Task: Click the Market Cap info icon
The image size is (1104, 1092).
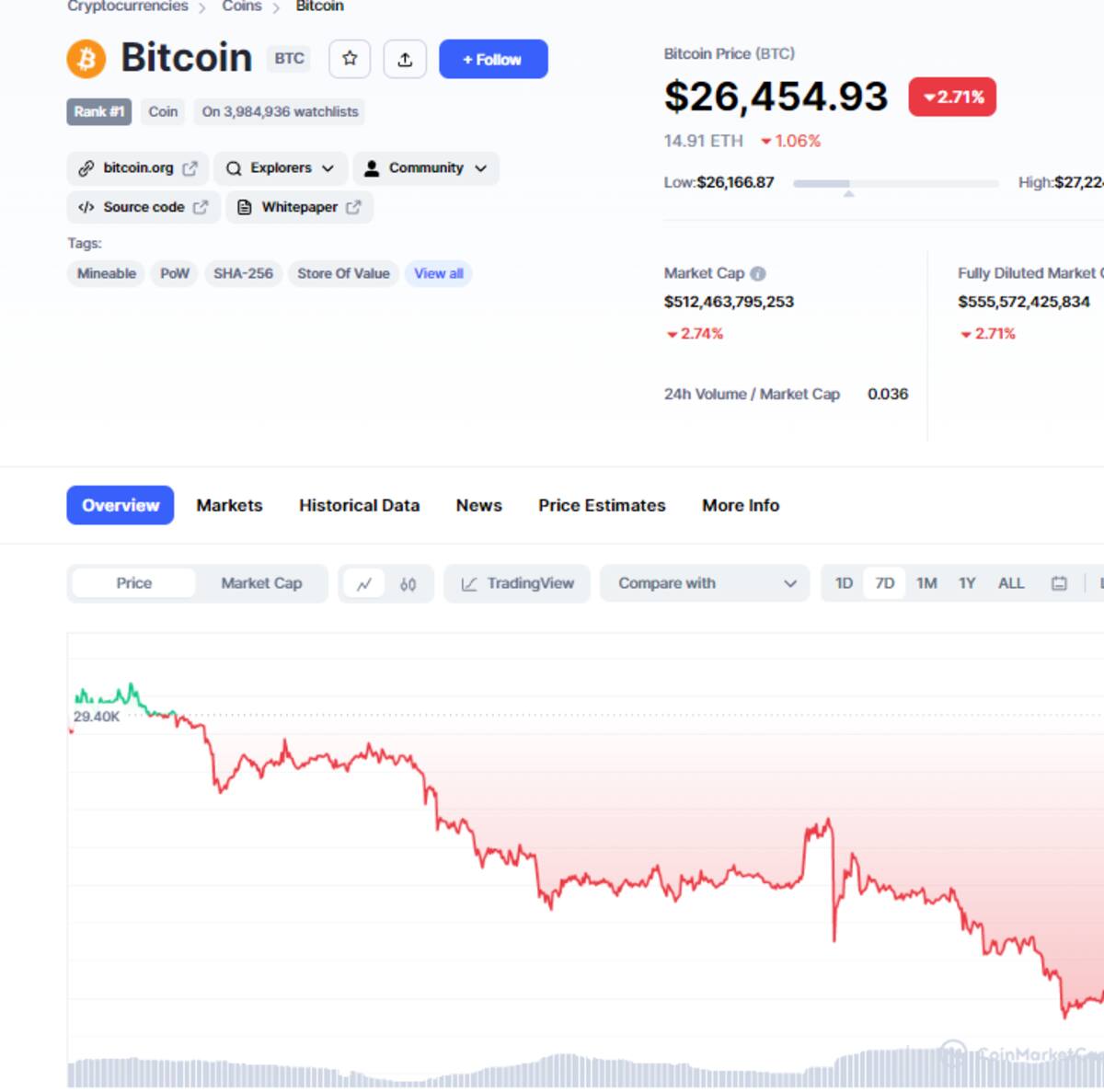Action: (x=758, y=273)
